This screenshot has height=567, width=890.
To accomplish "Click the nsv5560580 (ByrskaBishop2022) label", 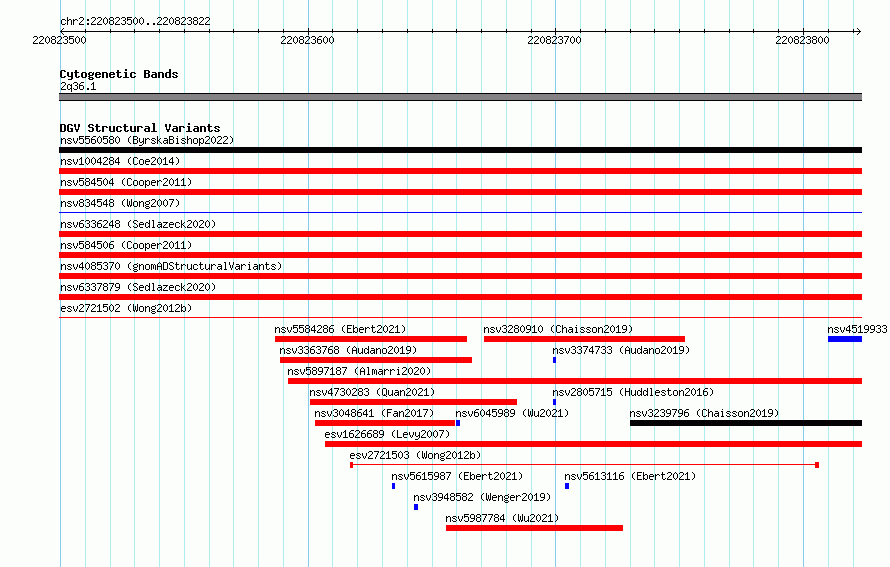I will (x=147, y=140).
